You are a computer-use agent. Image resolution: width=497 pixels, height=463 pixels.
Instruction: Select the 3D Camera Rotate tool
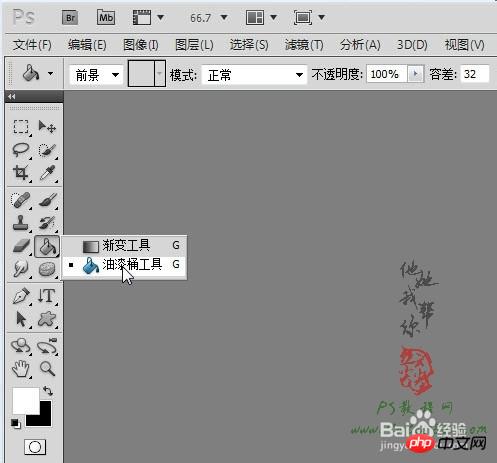click(47, 346)
